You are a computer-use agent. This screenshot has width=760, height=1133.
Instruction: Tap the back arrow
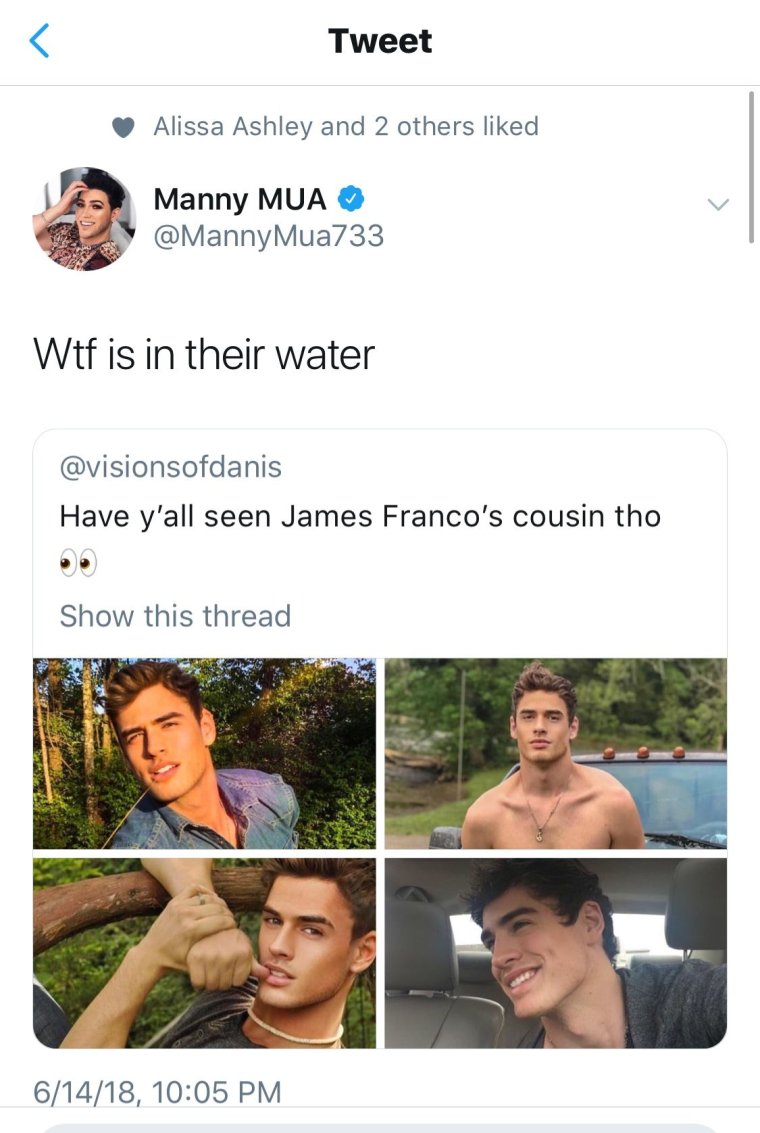tap(40, 41)
